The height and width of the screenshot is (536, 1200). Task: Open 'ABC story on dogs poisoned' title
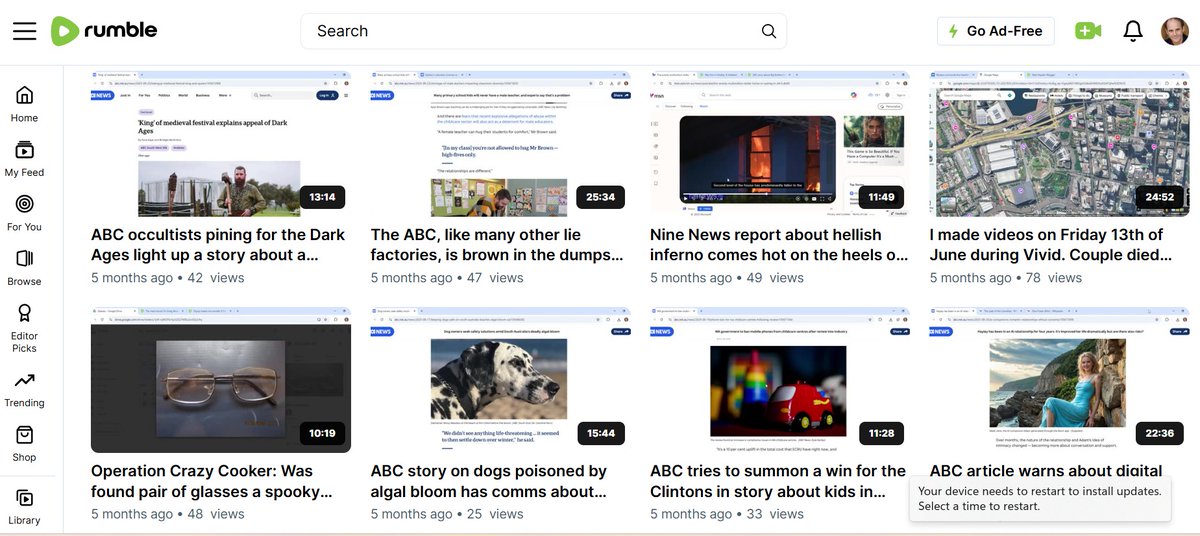point(490,481)
